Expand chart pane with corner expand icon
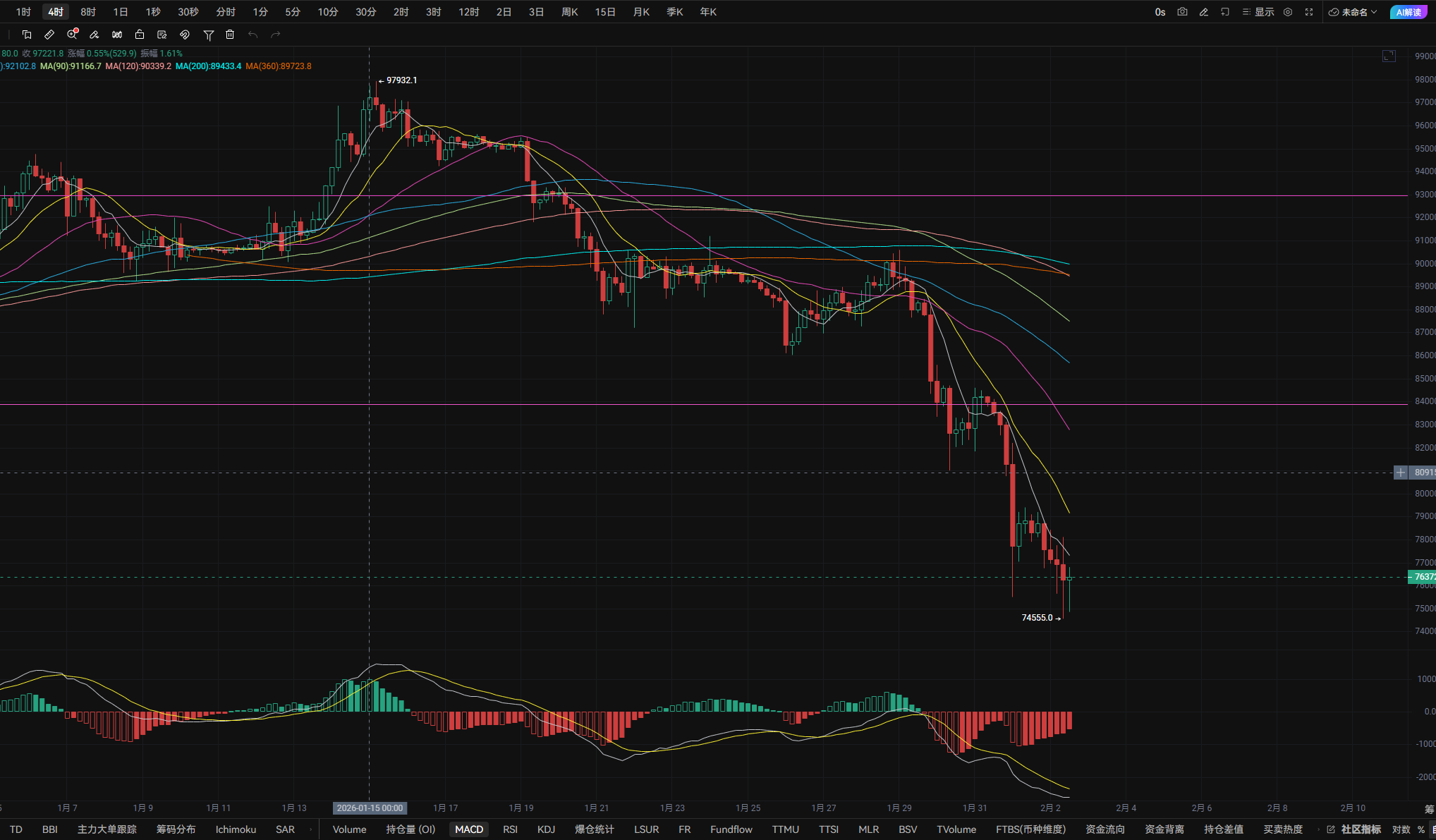The width and height of the screenshot is (1436, 840). click(1389, 56)
